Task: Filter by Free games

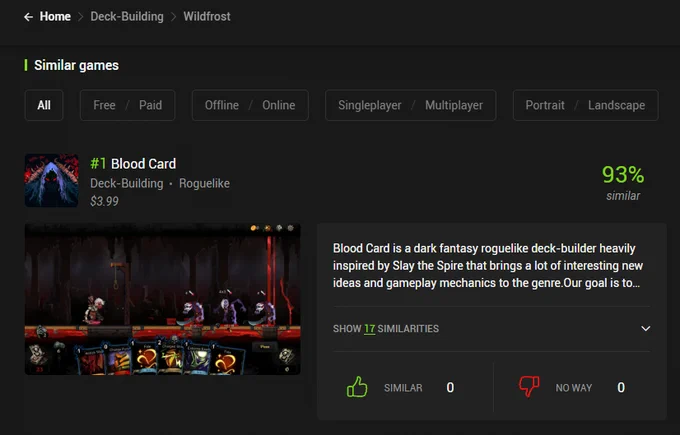Action: [104, 105]
